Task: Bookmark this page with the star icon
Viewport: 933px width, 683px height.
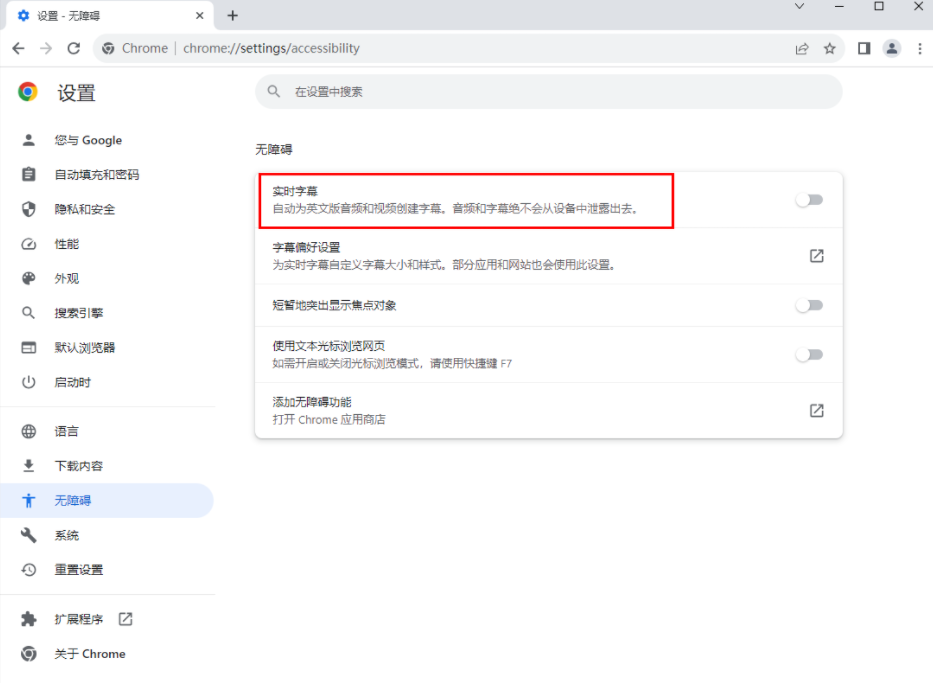Action: 829,49
